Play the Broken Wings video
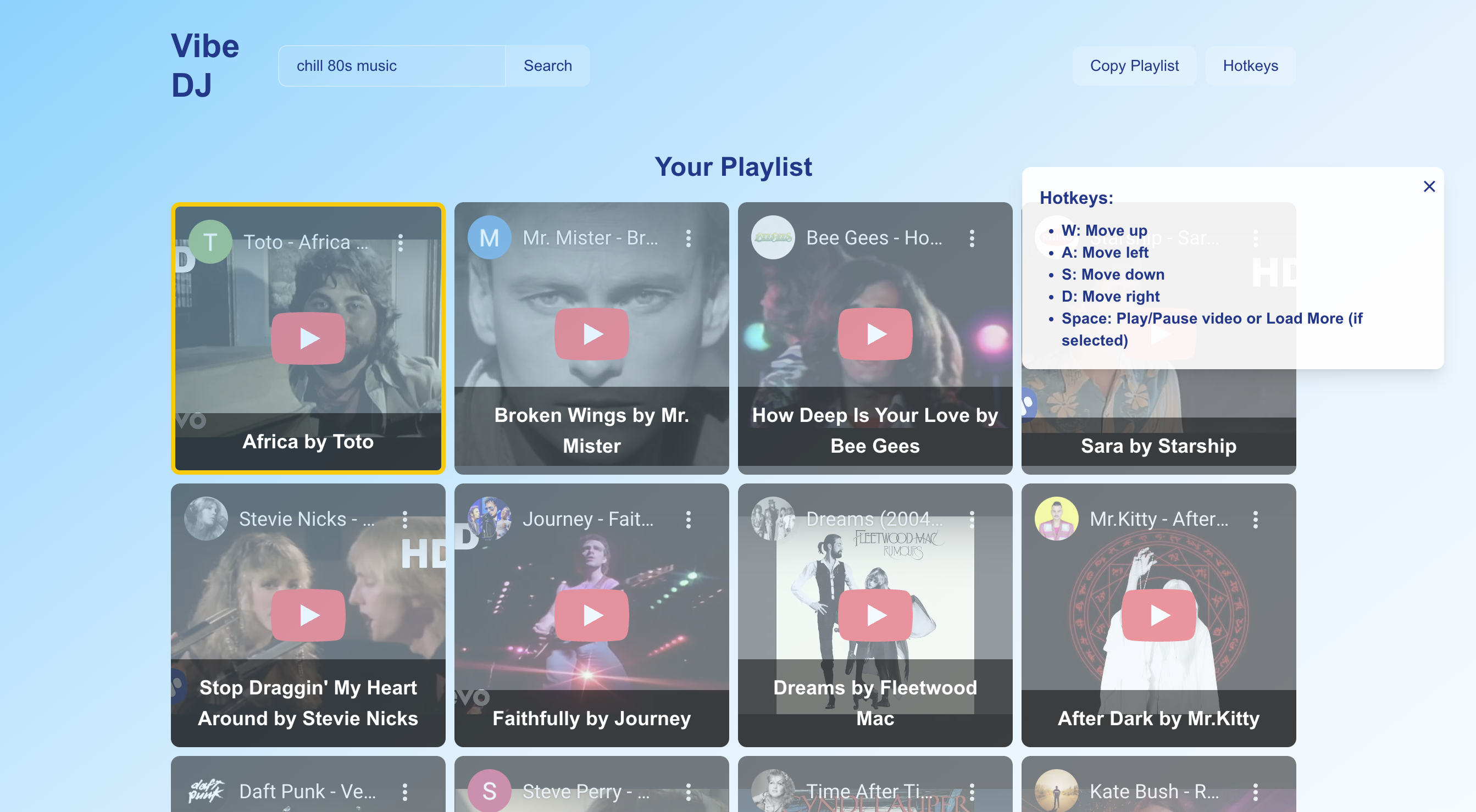This screenshot has width=1476, height=812. click(x=591, y=333)
